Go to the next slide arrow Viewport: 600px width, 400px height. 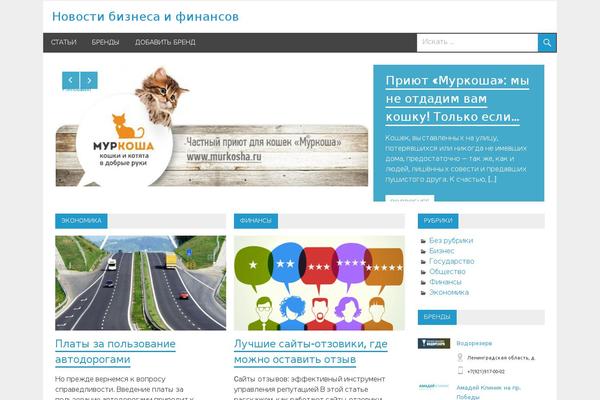pos(89,80)
